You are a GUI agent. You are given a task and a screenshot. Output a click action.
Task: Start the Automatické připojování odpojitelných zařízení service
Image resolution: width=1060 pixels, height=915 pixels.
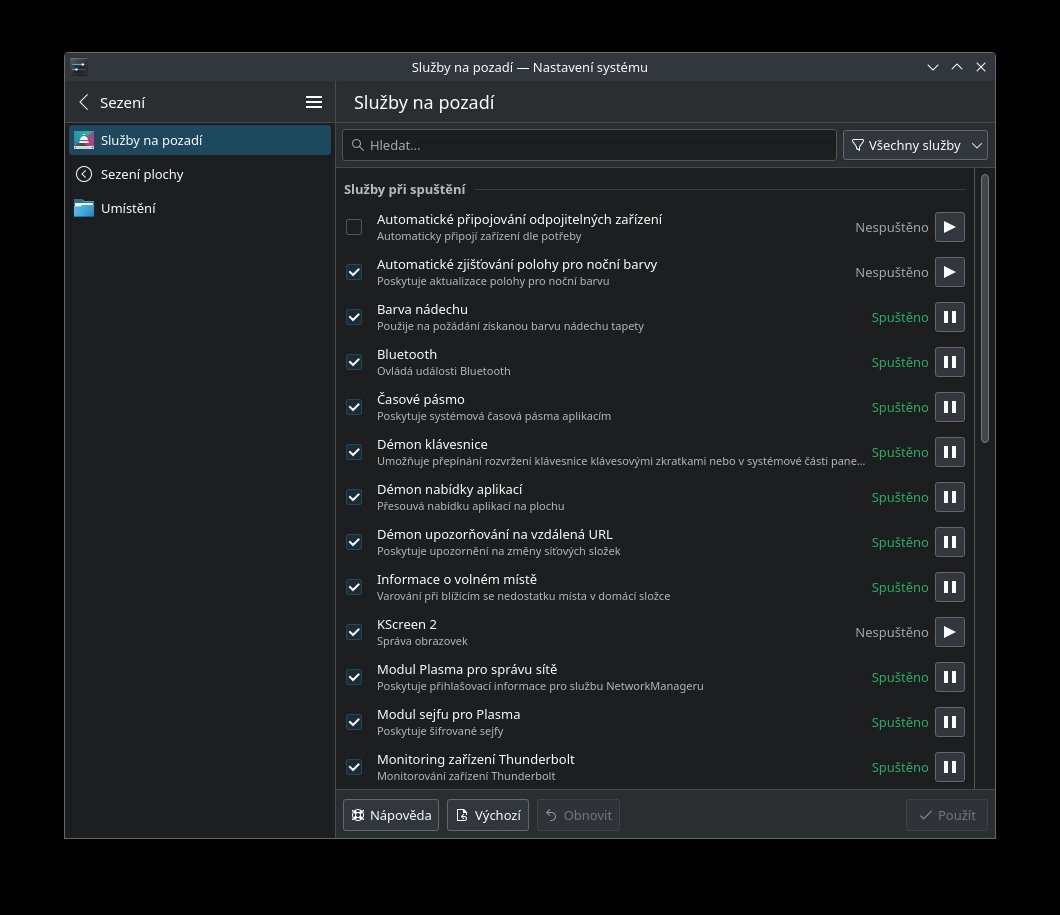[x=949, y=227]
